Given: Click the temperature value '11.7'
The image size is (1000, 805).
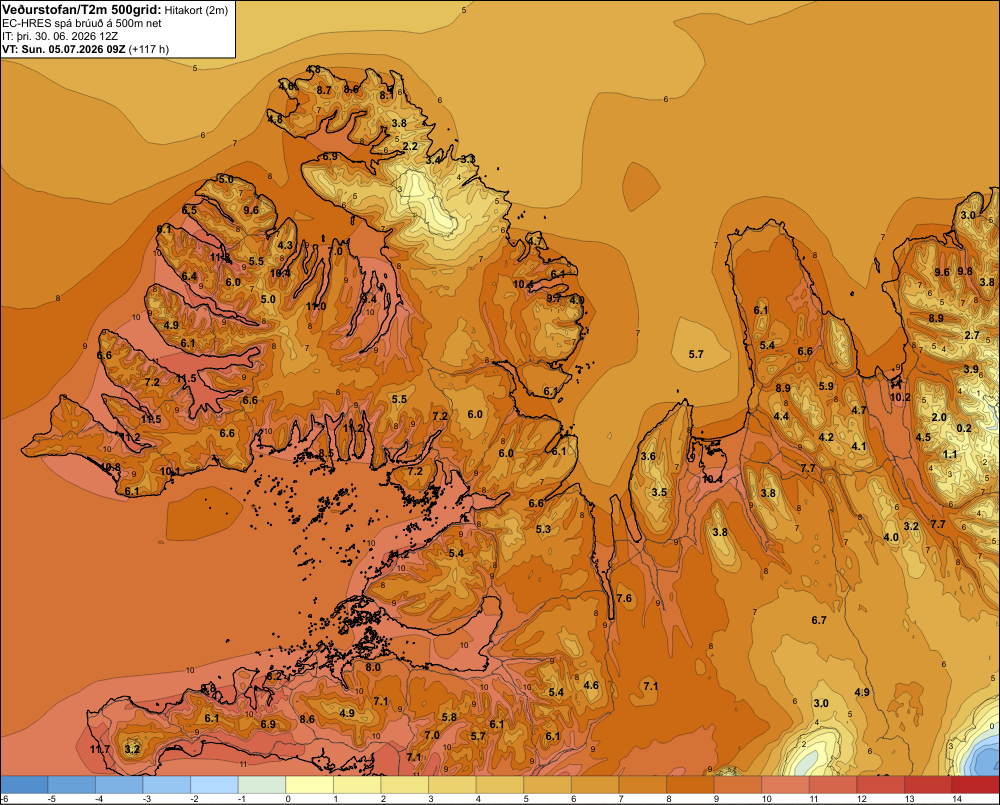Looking at the screenshot, I should pyautogui.click(x=100, y=749).
